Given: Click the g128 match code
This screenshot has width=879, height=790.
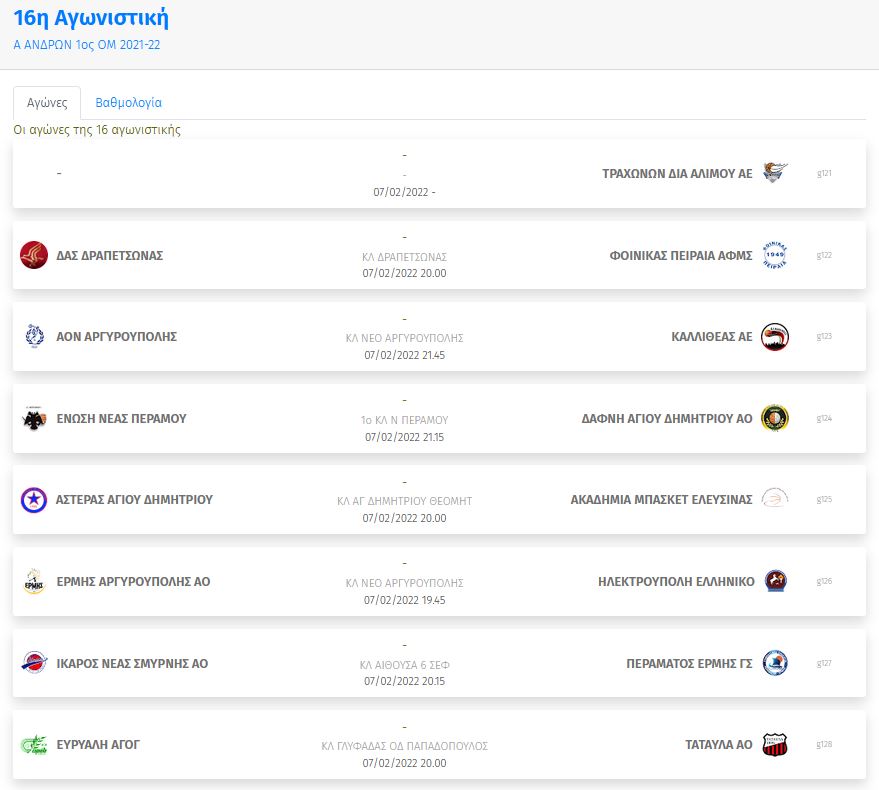Looking at the screenshot, I should [824, 744].
